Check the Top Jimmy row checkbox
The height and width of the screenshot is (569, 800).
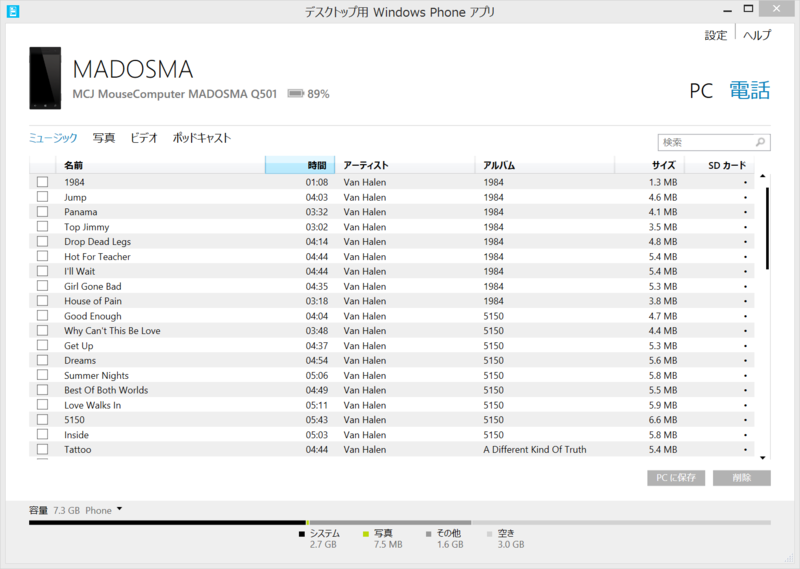pyautogui.click(x=42, y=226)
